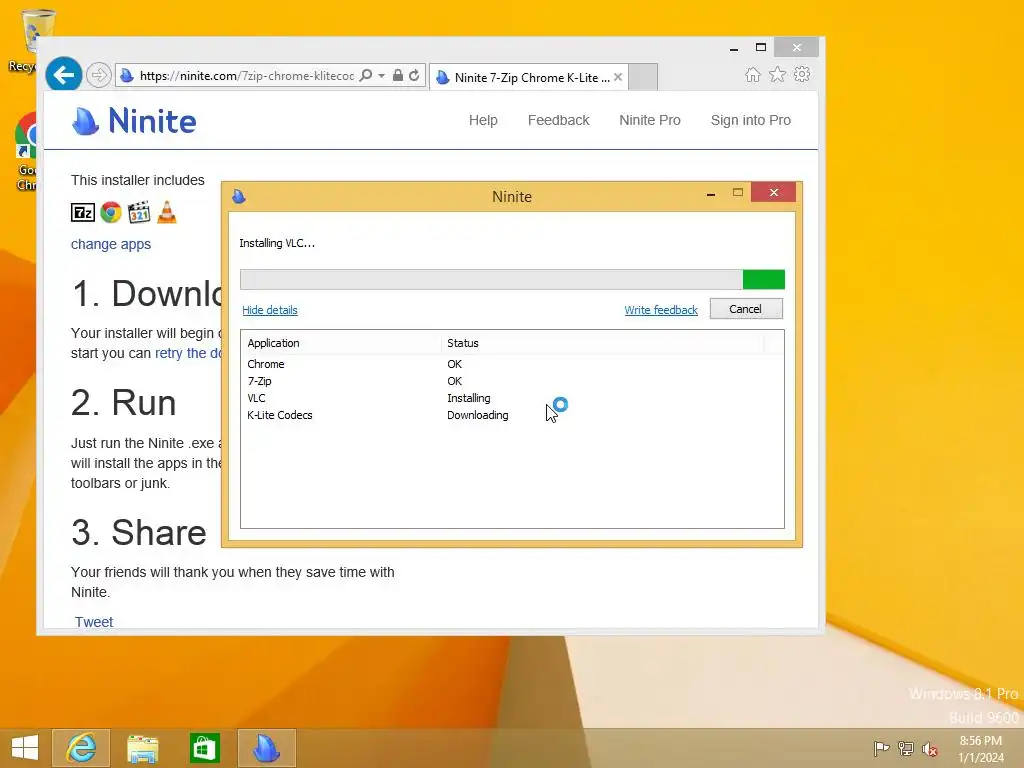Click the Ninite installer progress bar
The height and width of the screenshot is (768, 1024).
coord(512,280)
